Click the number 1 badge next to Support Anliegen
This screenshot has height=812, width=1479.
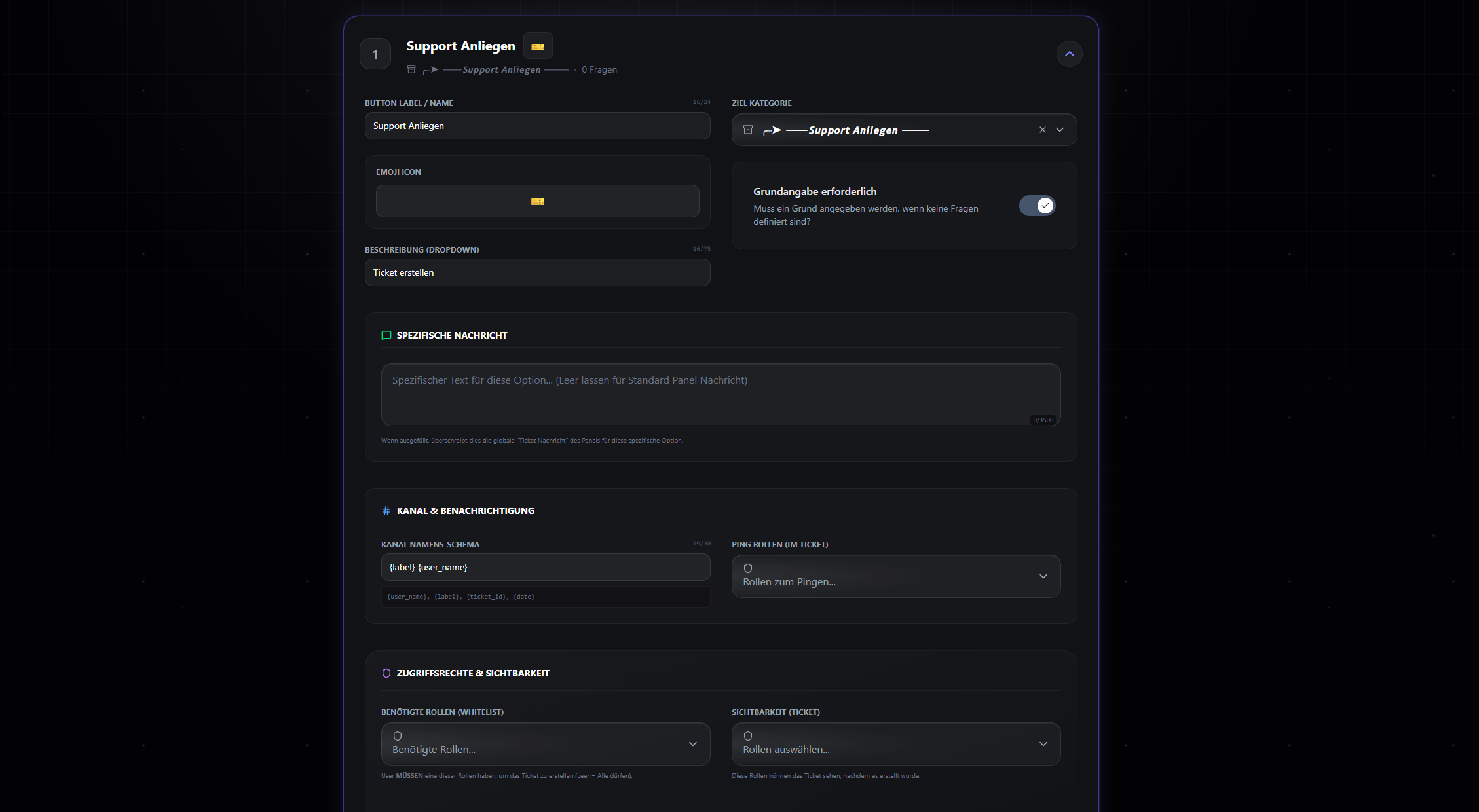[x=375, y=54]
